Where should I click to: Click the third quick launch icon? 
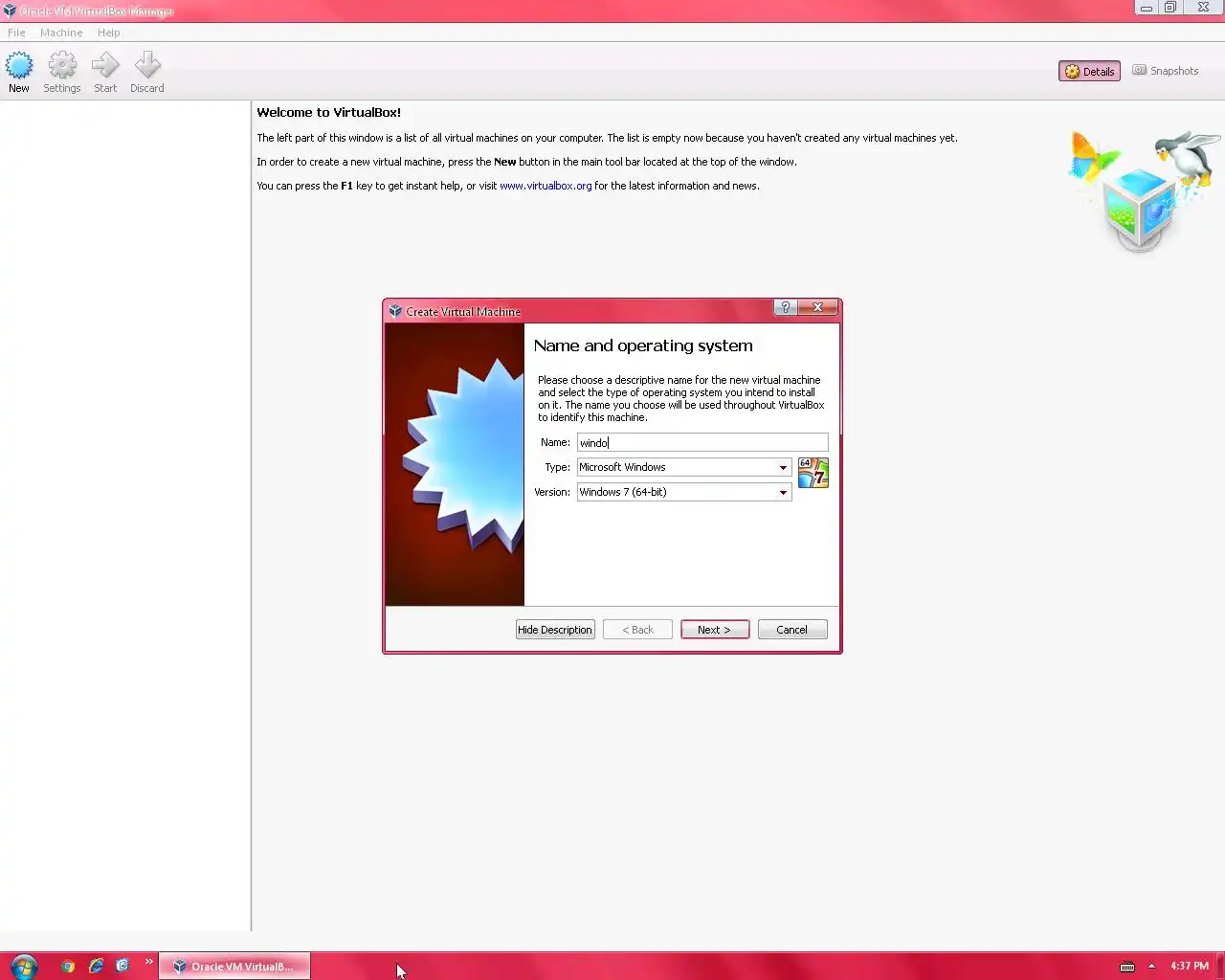coord(122,966)
